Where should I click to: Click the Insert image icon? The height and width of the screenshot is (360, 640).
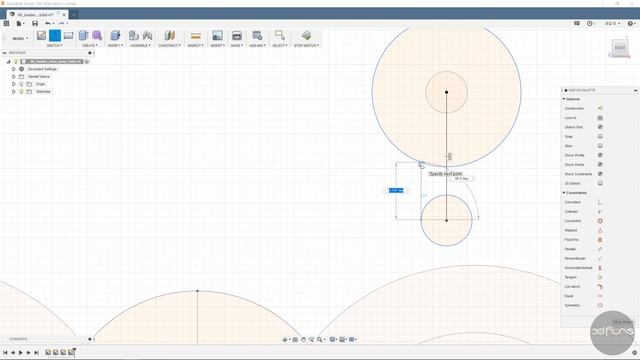click(217, 36)
